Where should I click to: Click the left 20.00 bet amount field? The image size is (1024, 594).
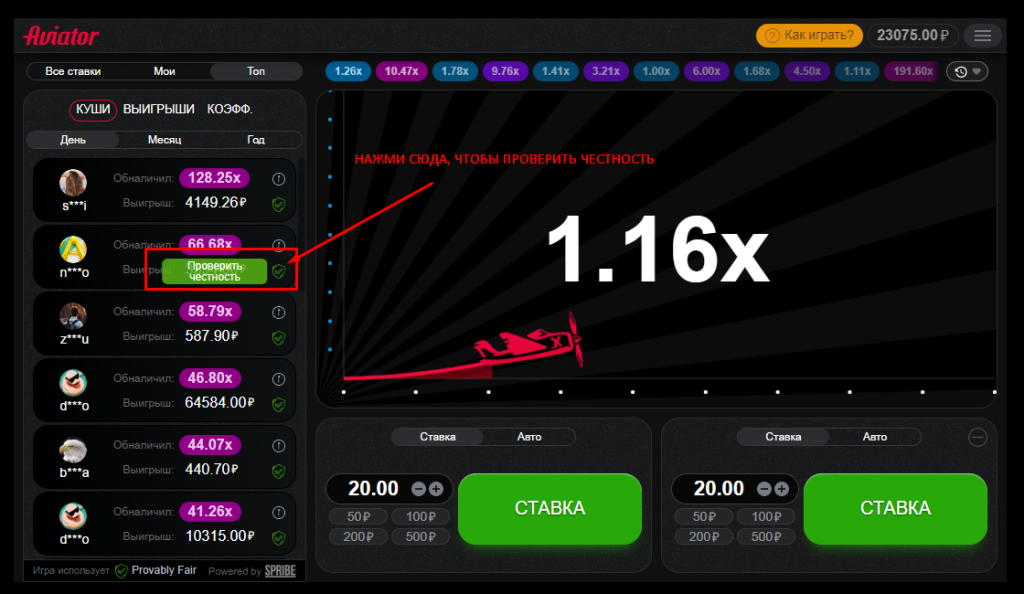[x=373, y=489]
